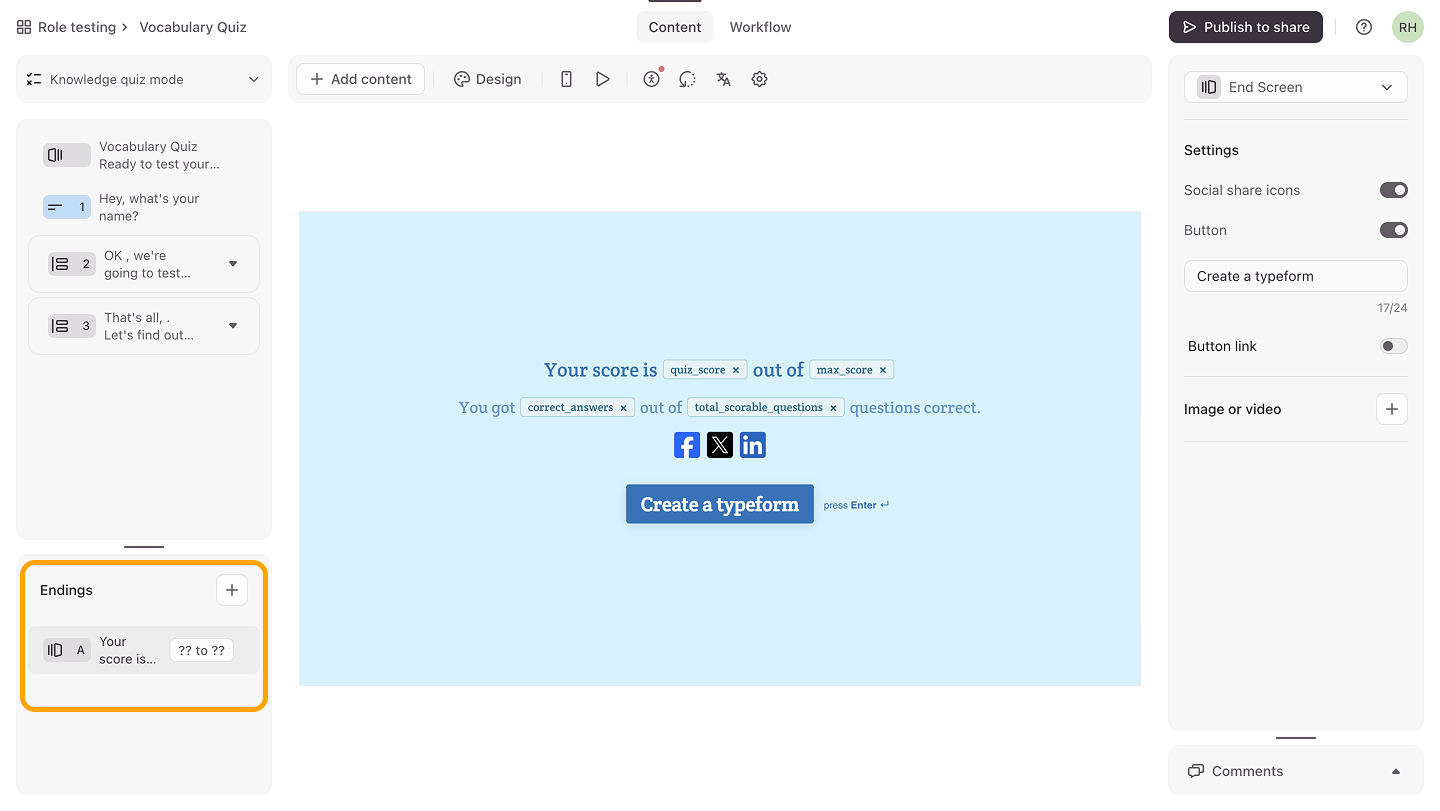The image size is (1440, 811).
Task: Enable the Button link toggle
Action: coord(1394,346)
